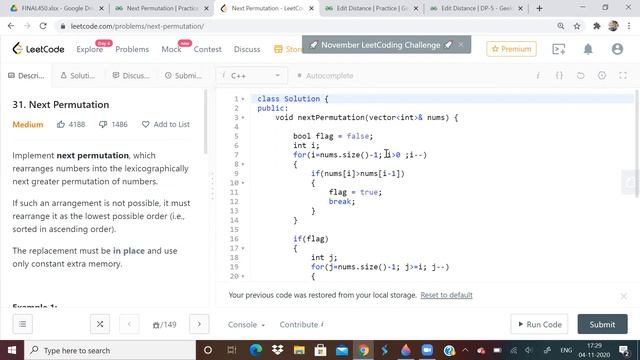
Task: Collapse code fold at line 20
Action: tap(243, 276)
